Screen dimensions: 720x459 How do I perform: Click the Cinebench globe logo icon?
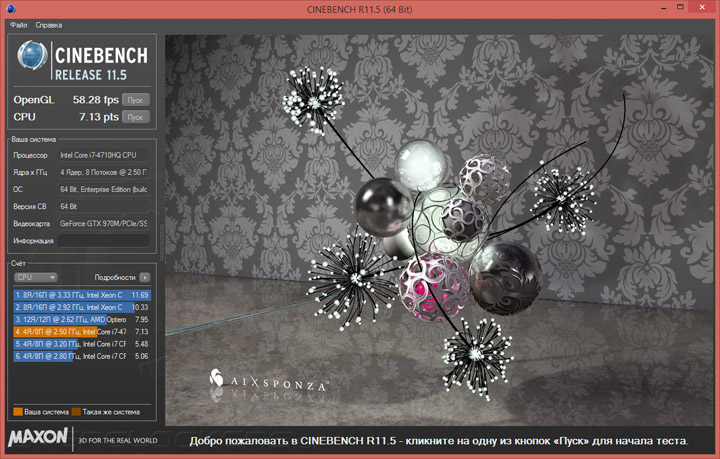(32, 56)
